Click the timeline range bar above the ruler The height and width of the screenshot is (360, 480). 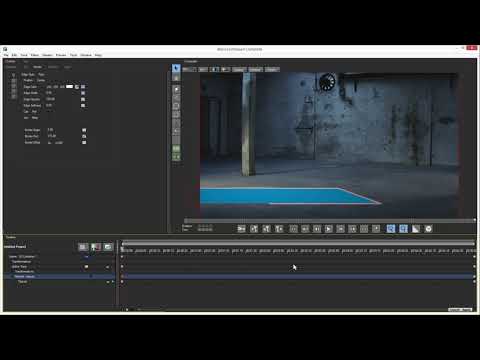pos(298,244)
